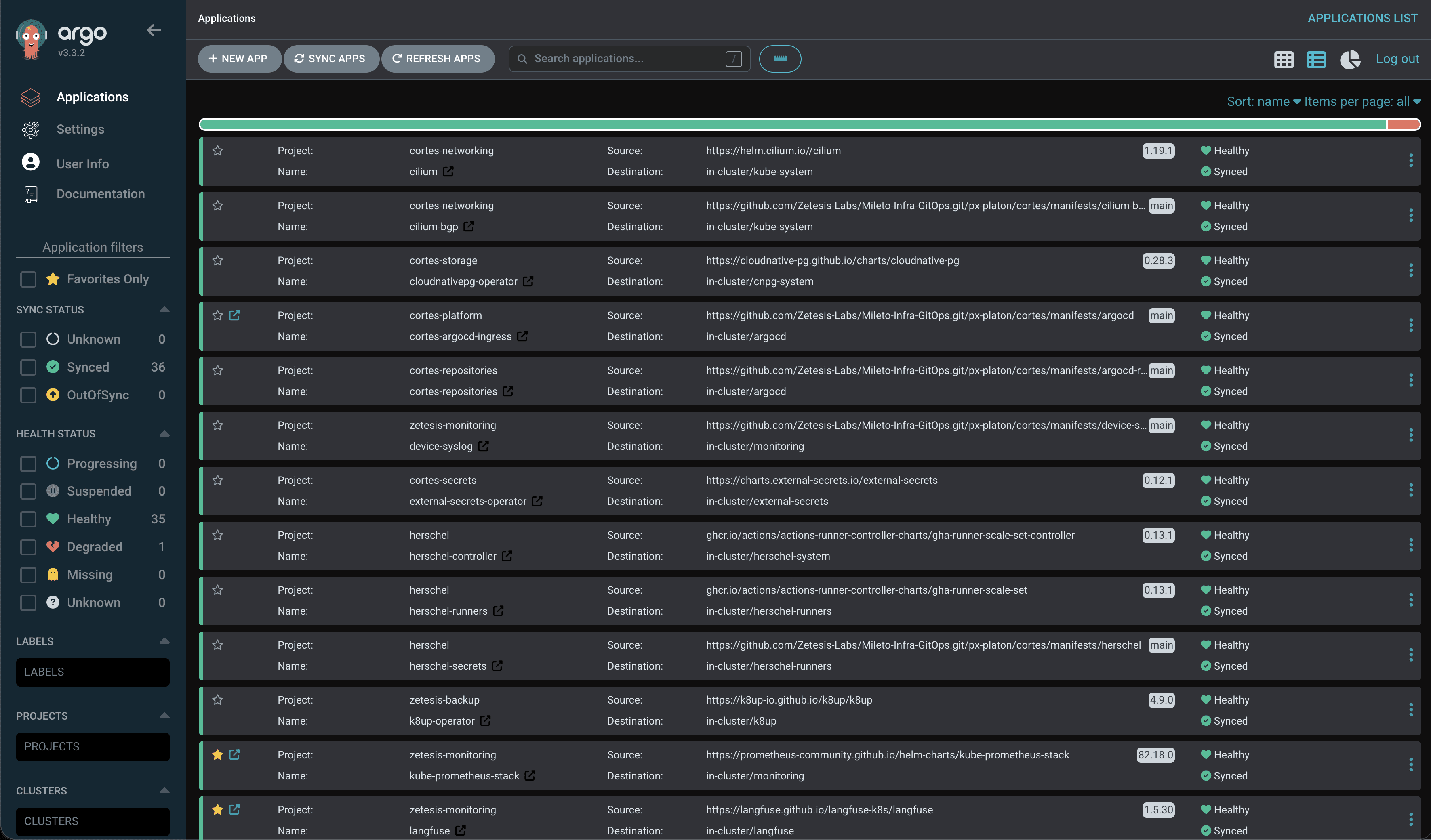1431x840 pixels.
Task: Click the Refresh Apps button
Action: (x=438, y=59)
